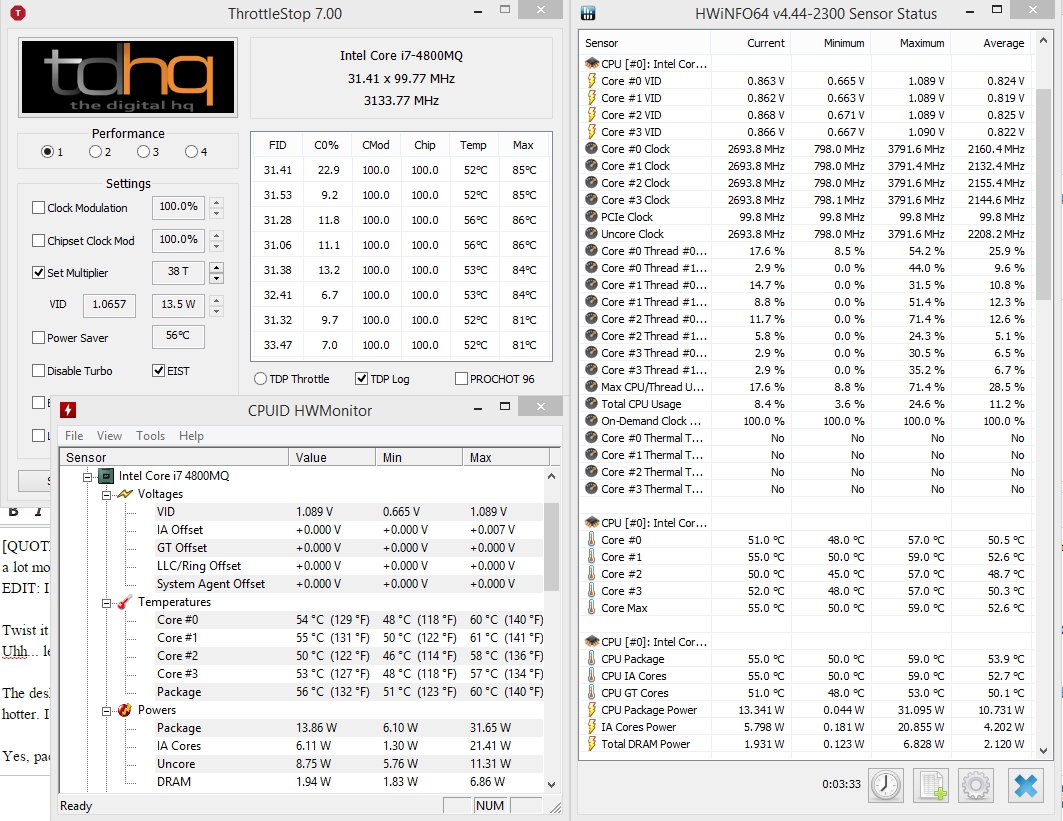Screen dimensions: 1063x821
Task: Uncheck the TDP Log checkbox
Action: tap(361, 379)
